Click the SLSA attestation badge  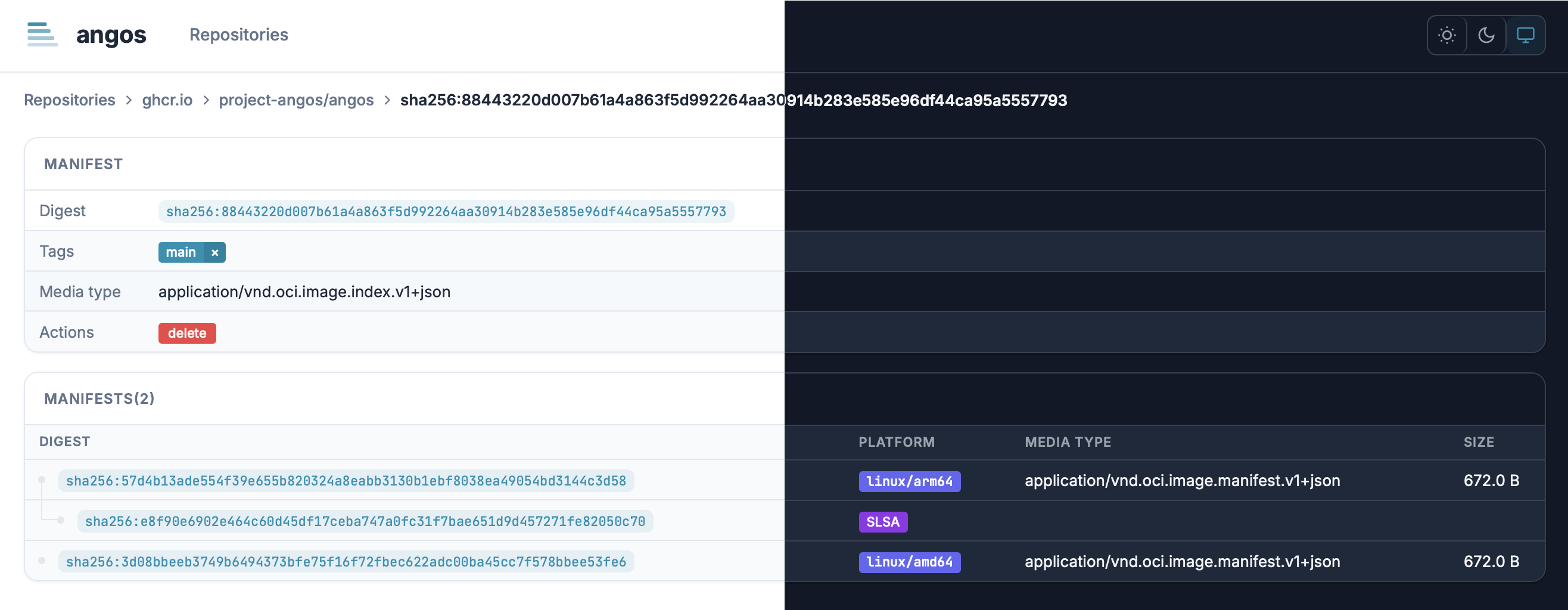[x=883, y=521]
